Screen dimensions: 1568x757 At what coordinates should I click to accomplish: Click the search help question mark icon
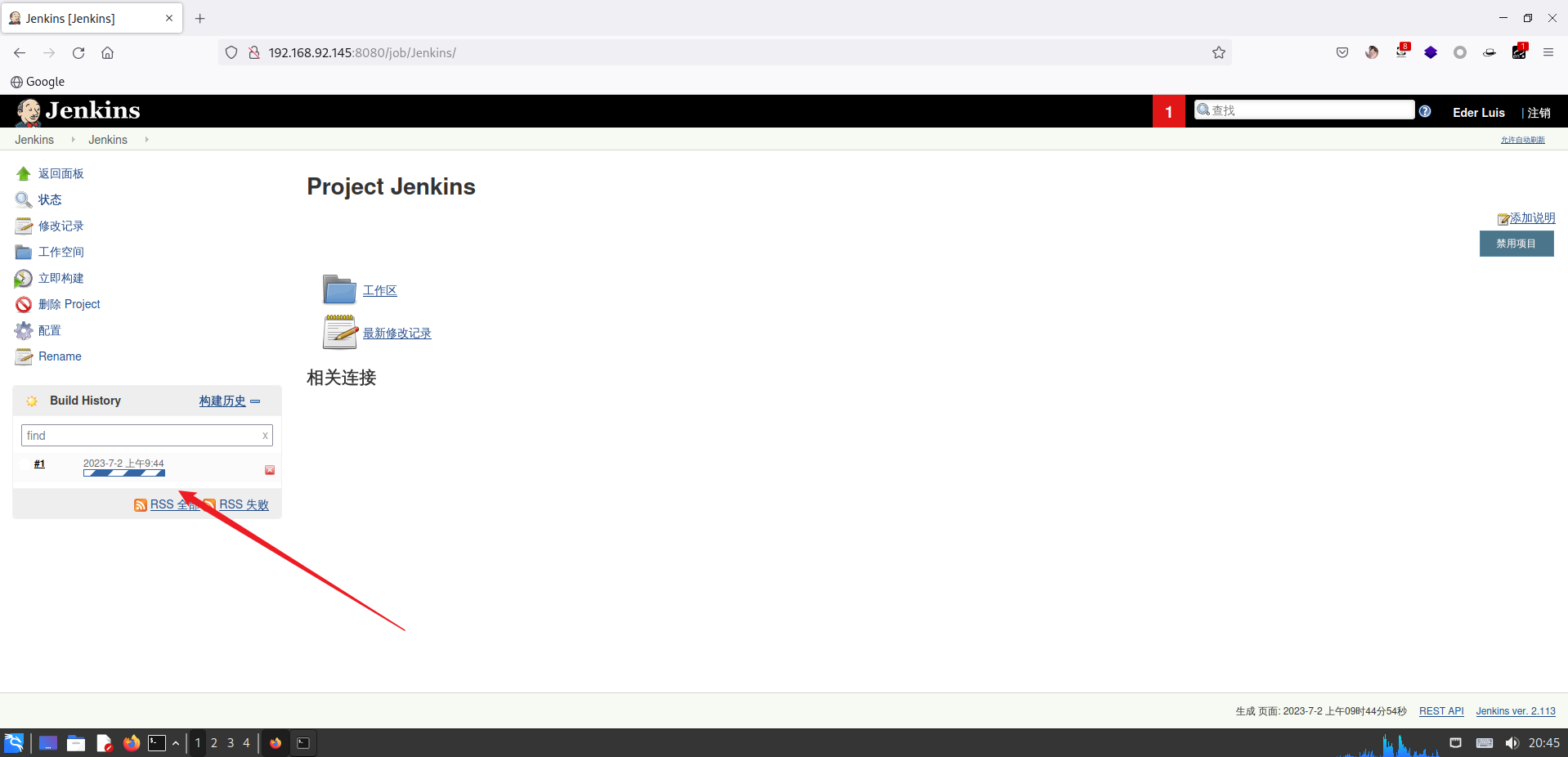click(x=1425, y=112)
